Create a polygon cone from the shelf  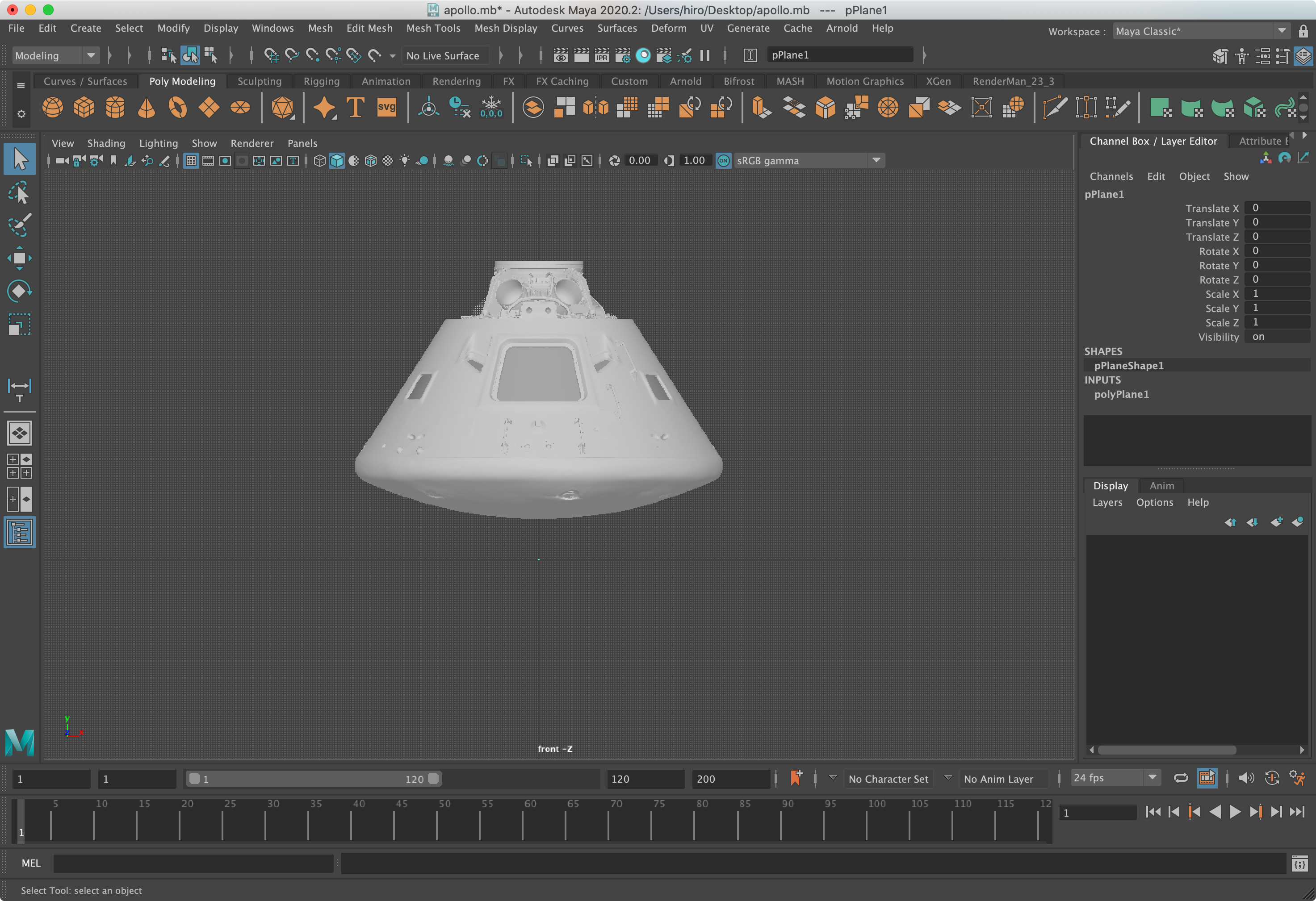tap(146, 108)
